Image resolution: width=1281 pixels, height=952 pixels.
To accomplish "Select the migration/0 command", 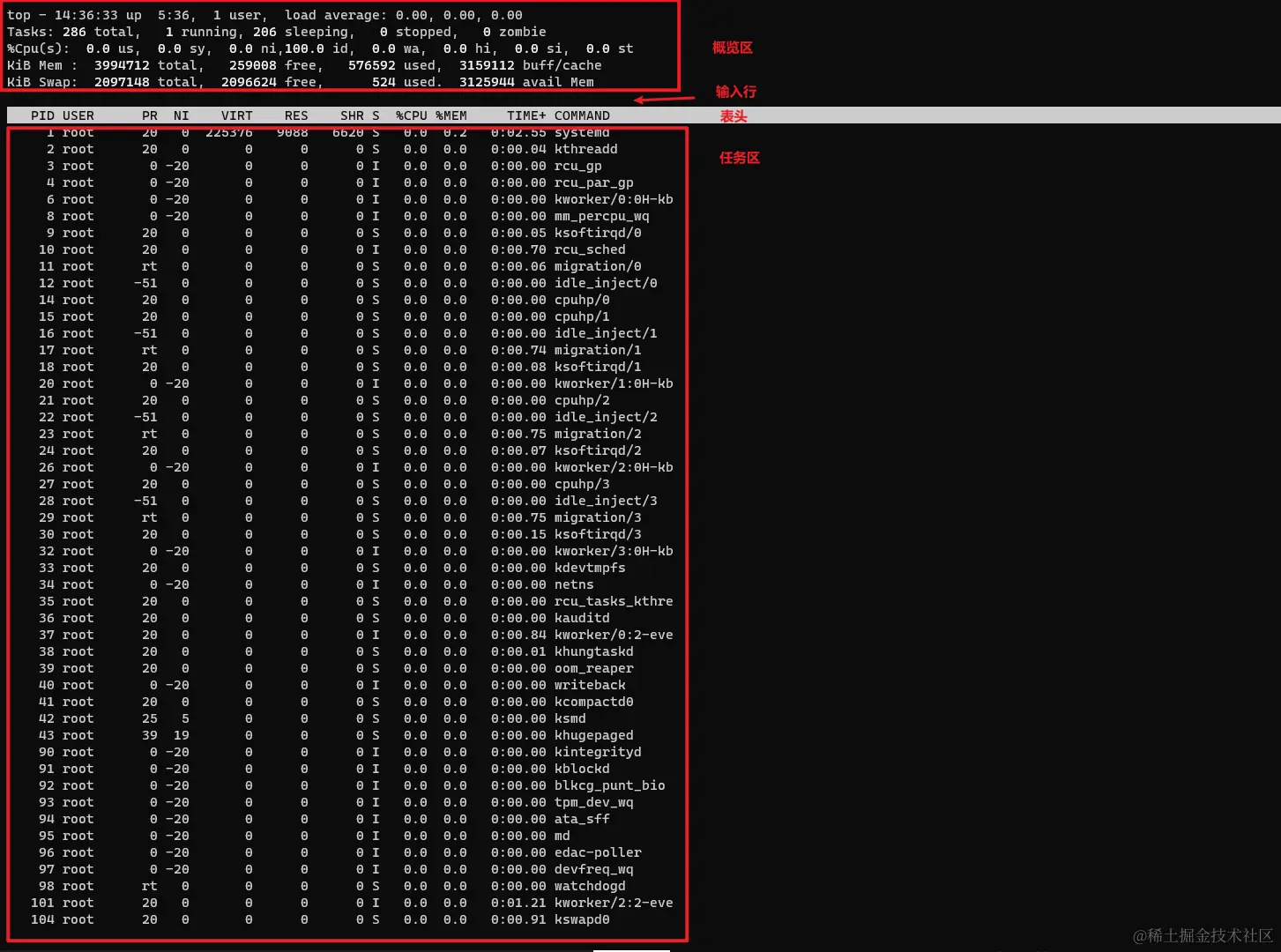I will 598,266.
